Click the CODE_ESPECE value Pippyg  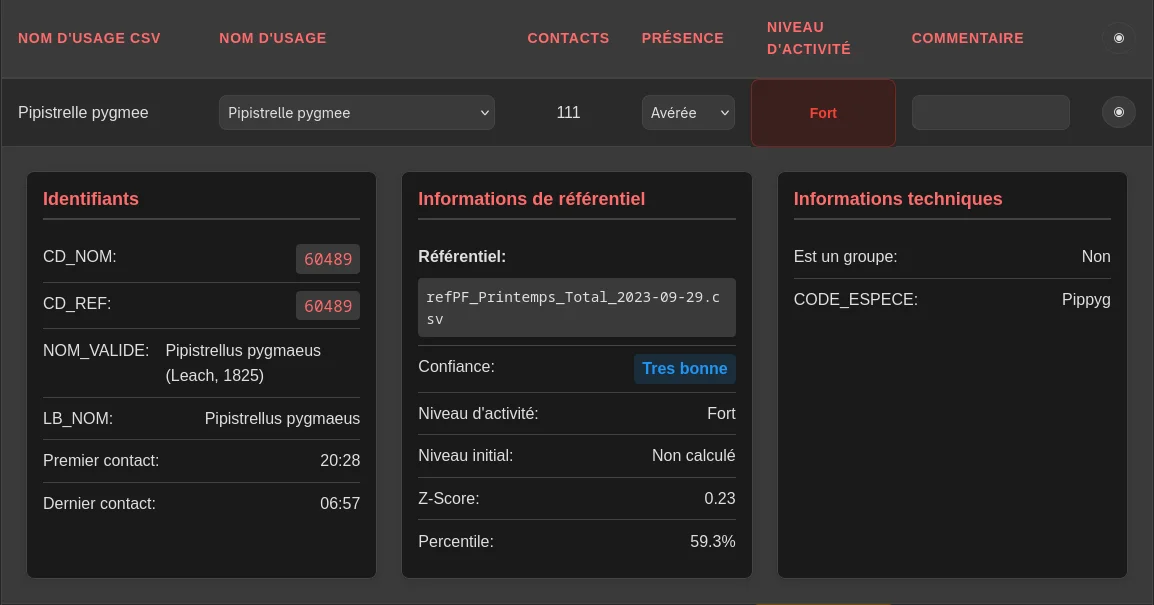(1086, 300)
